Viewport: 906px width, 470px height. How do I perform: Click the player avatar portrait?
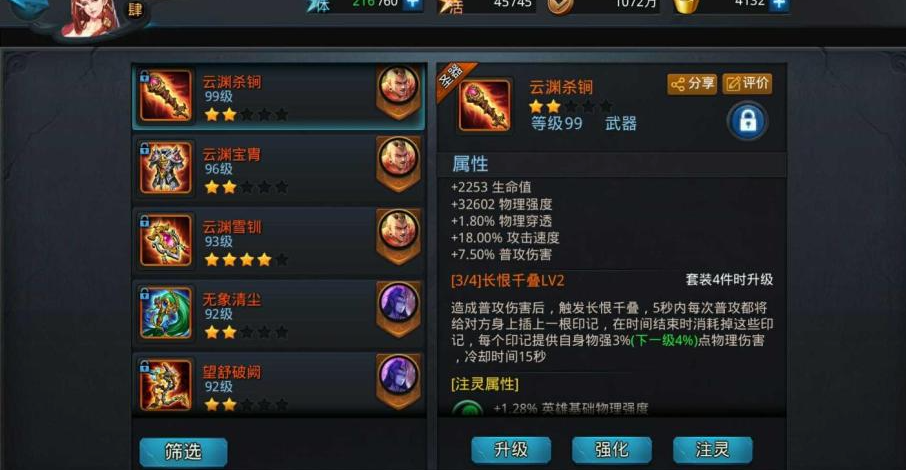pyautogui.click(x=91, y=17)
